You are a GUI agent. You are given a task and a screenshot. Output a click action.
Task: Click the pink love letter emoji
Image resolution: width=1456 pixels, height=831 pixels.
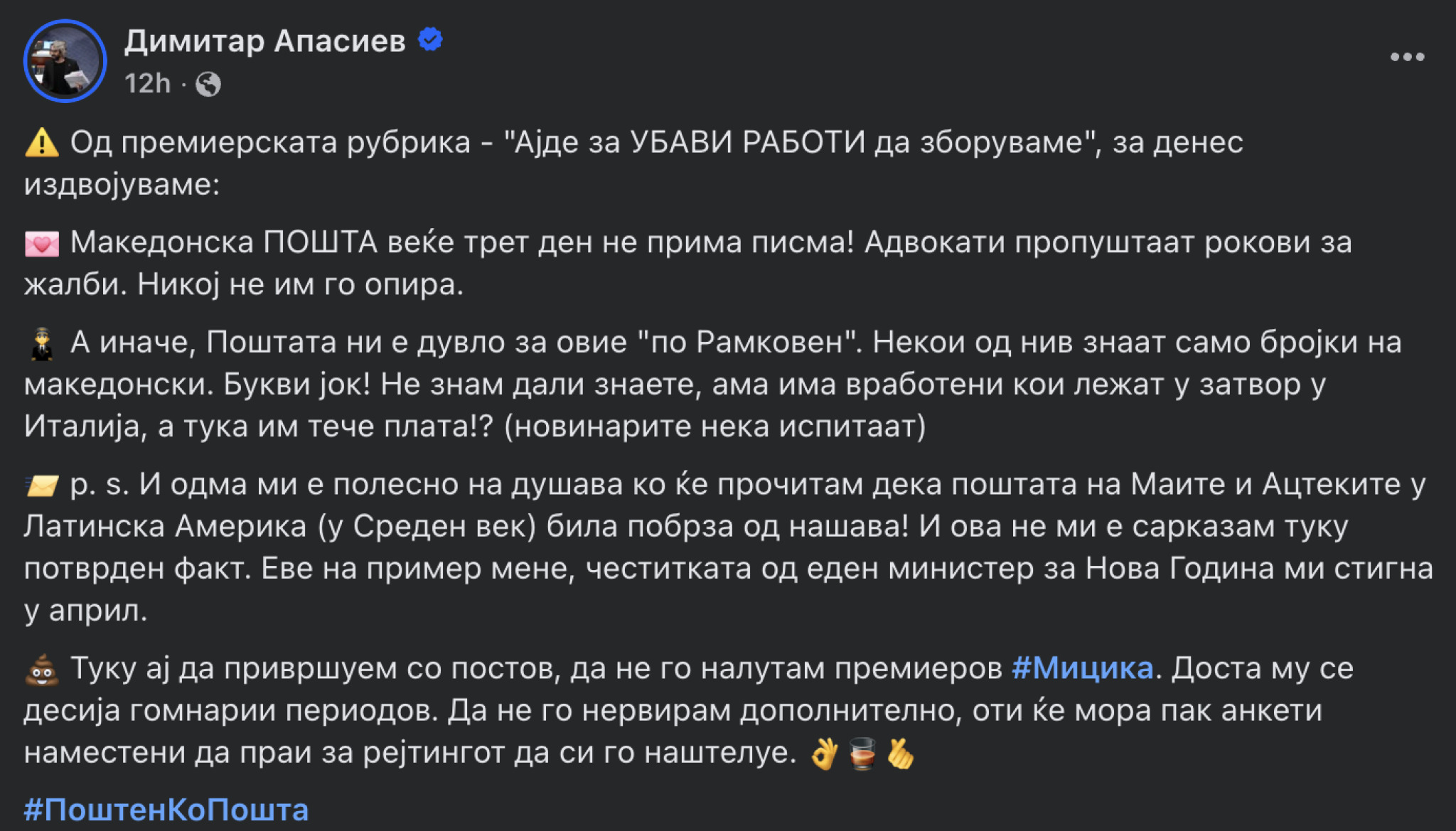[x=42, y=244]
